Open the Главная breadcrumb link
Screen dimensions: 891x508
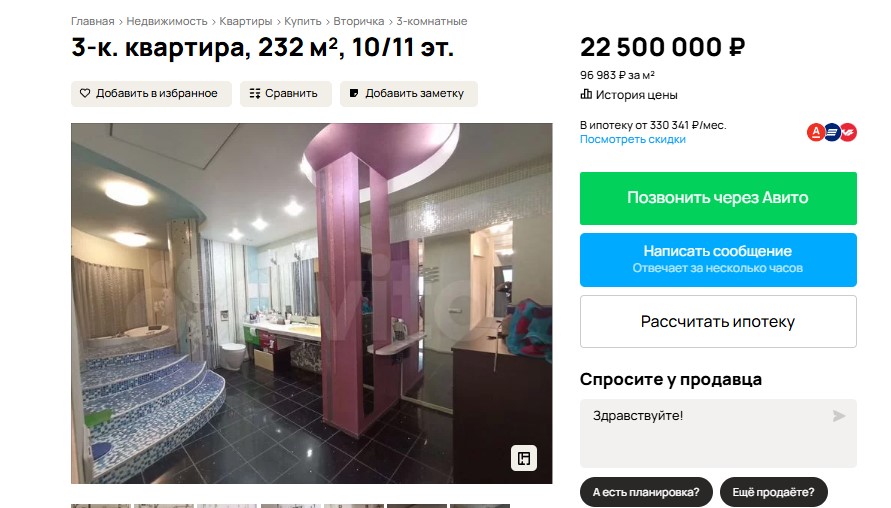tap(93, 21)
